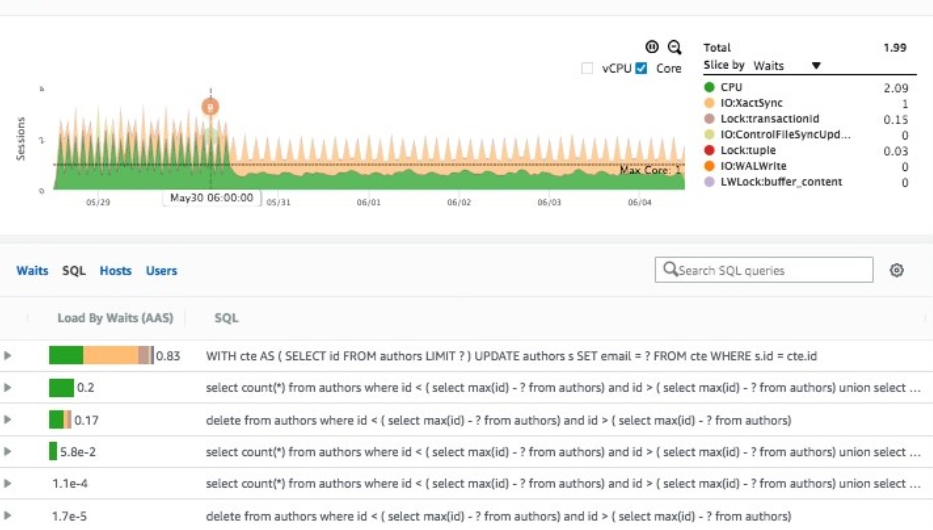Select the SQL tab
933x530 pixels.
74,271
